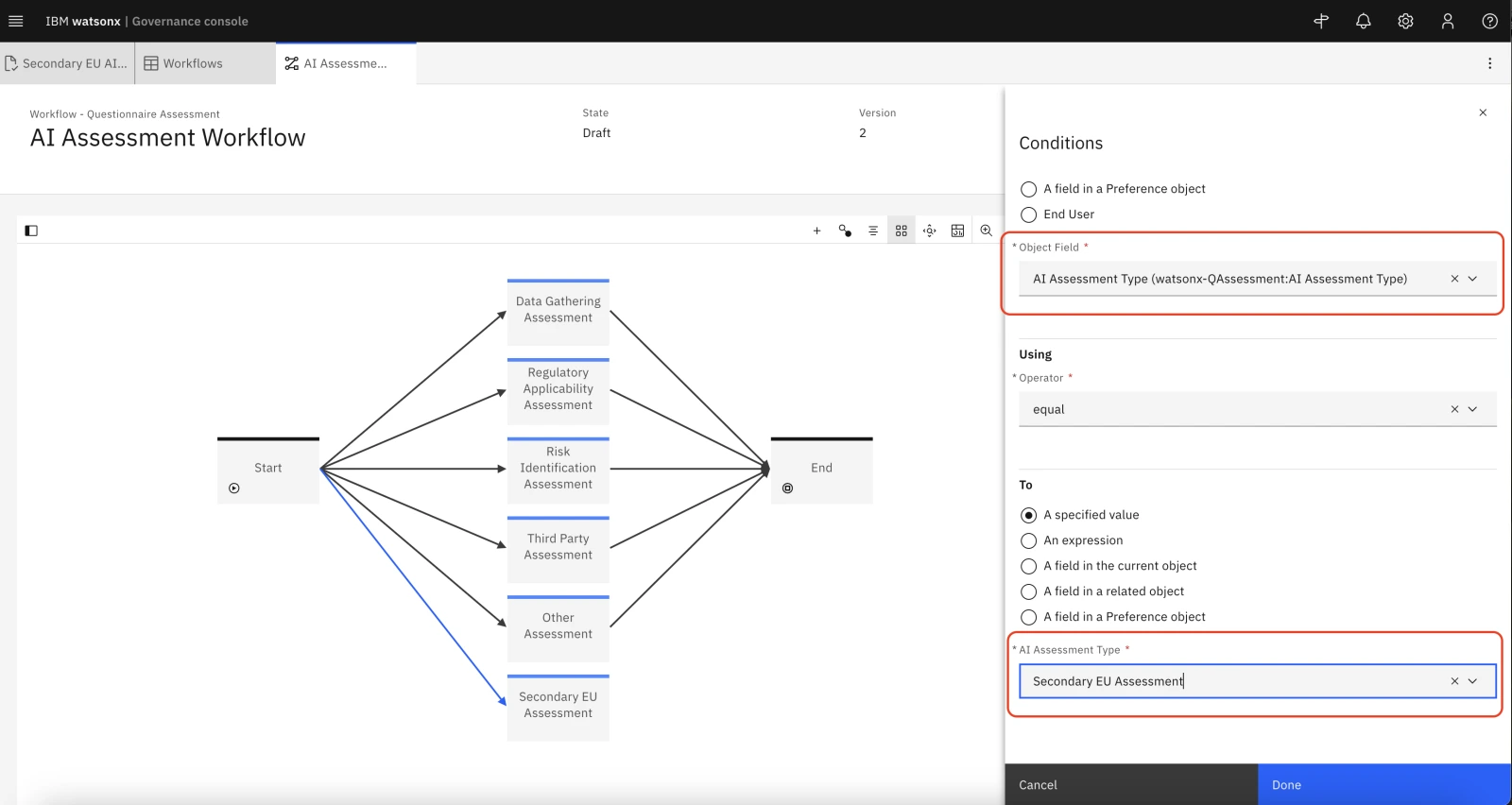Select the Risk Identification Assessment stage
The image size is (1512, 805).
558,471
